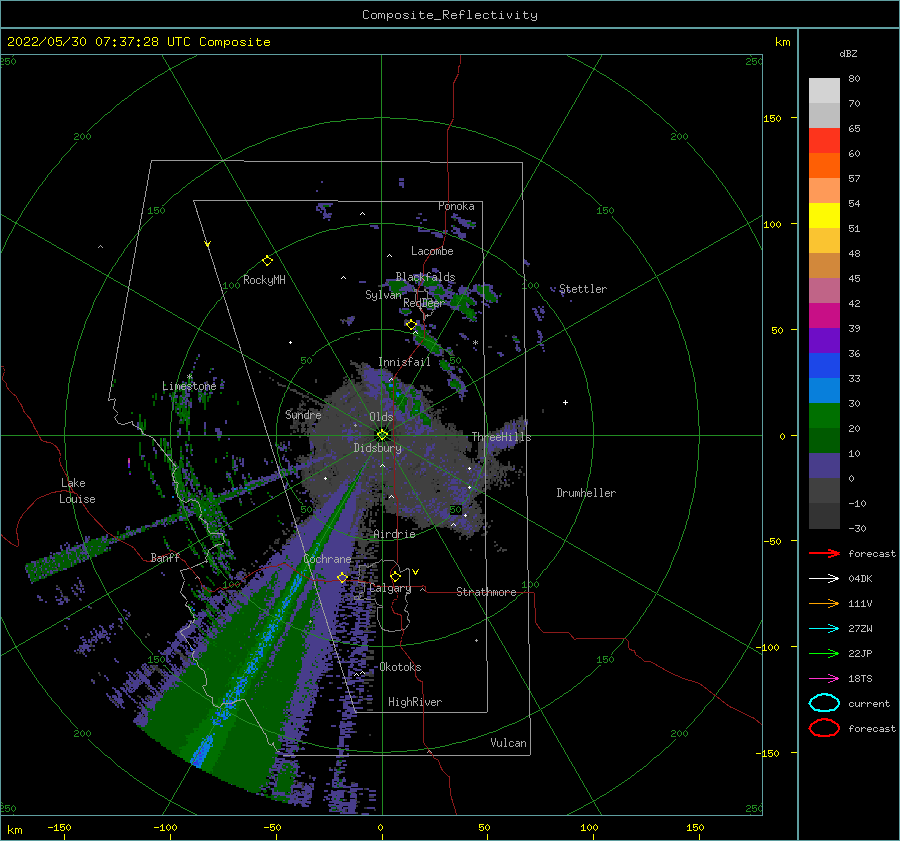Screen dimensions: 900x841
Task: Select the Didsbury town label
Action: (x=377, y=448)
